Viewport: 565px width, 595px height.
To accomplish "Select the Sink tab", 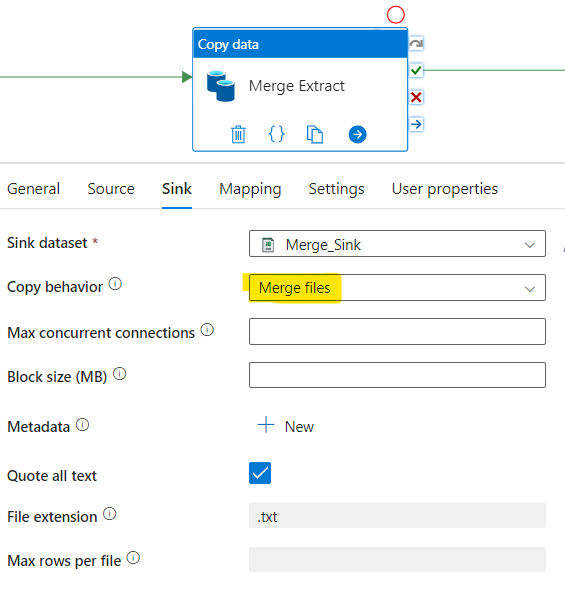I will coord(177,189).
